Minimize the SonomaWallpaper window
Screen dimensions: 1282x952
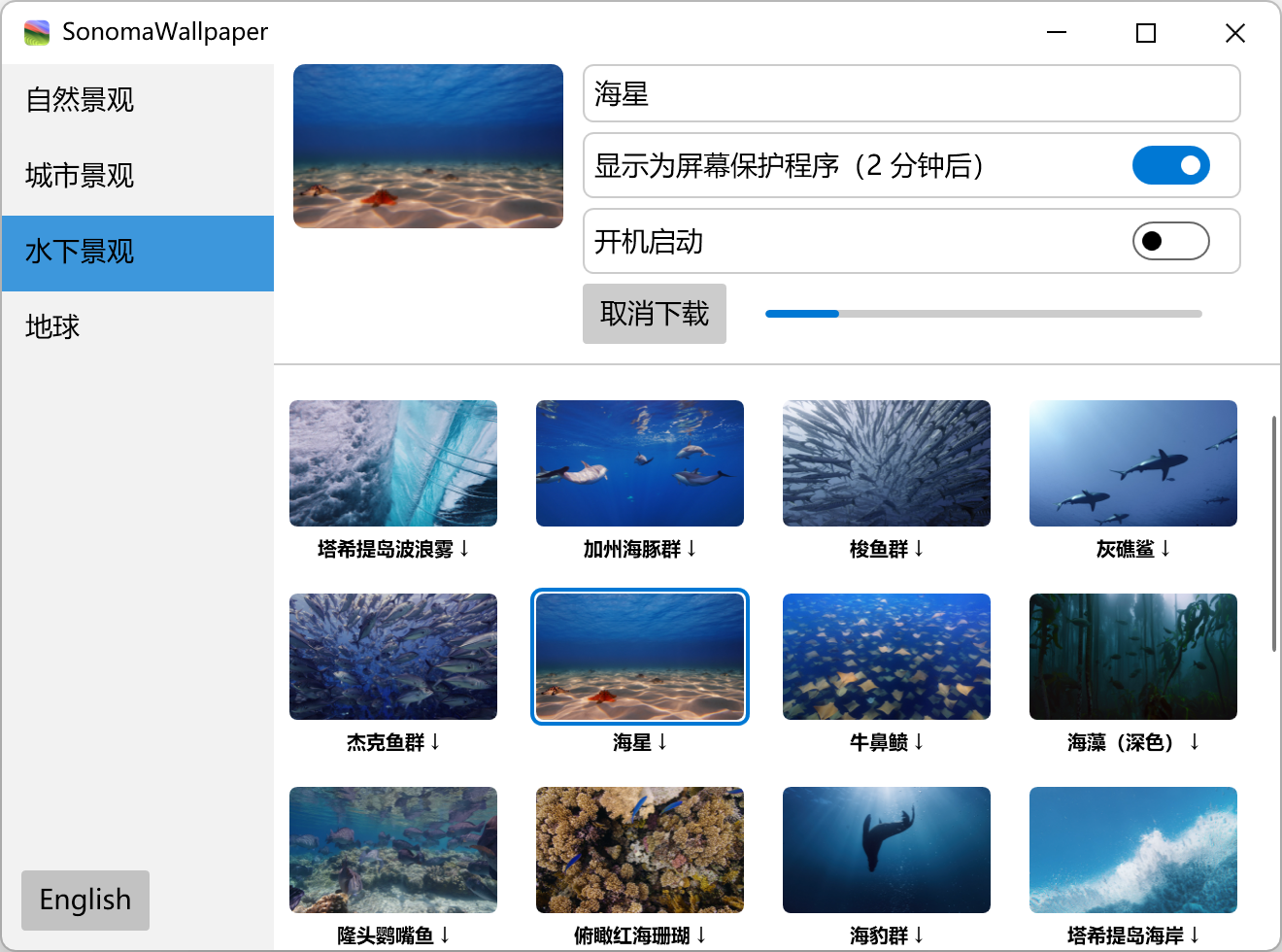click(x=1057, y=33)
